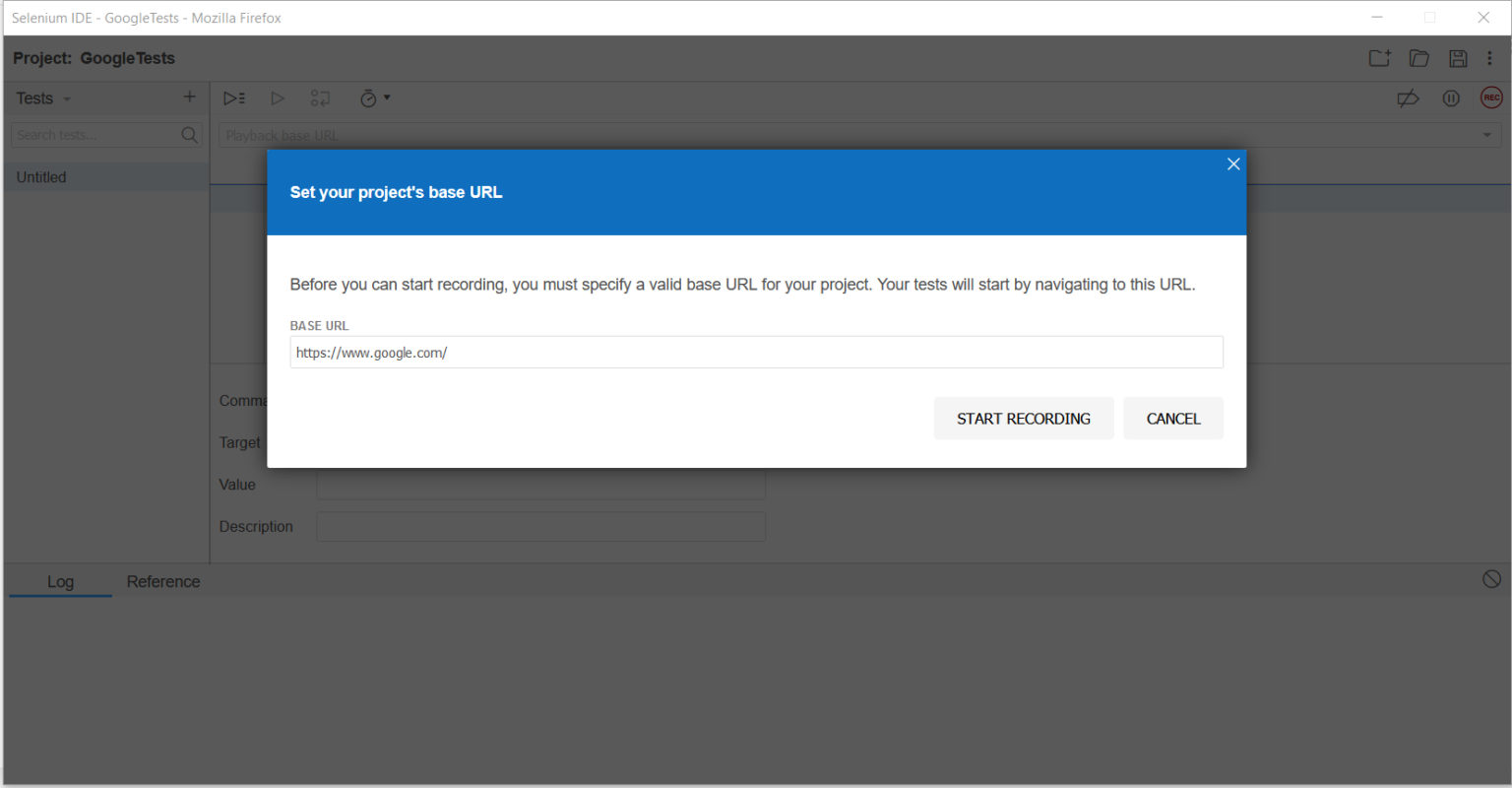Screen dimensions: 1512x788
Task: Open the three-dot more options menu
Action: (x=1489, y=58)
